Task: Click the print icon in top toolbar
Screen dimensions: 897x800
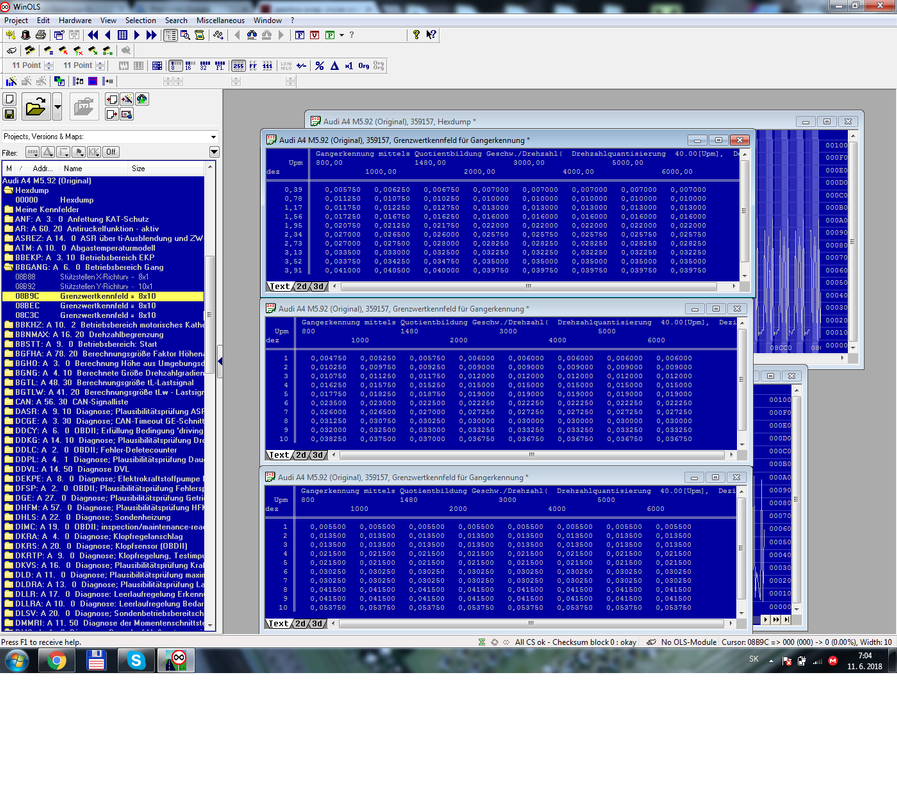Action: (40, 35)
